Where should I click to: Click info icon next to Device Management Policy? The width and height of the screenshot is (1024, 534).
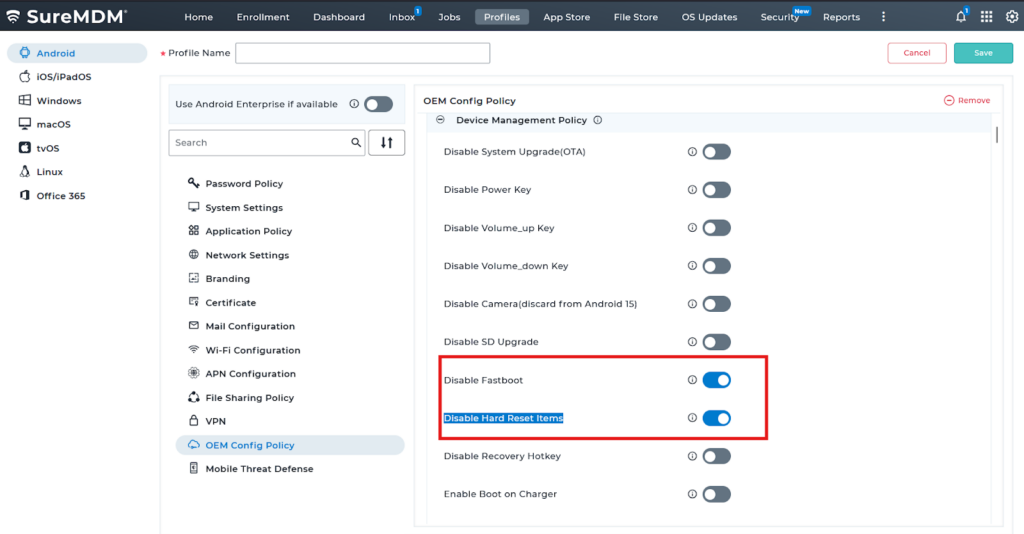[597, 120]
